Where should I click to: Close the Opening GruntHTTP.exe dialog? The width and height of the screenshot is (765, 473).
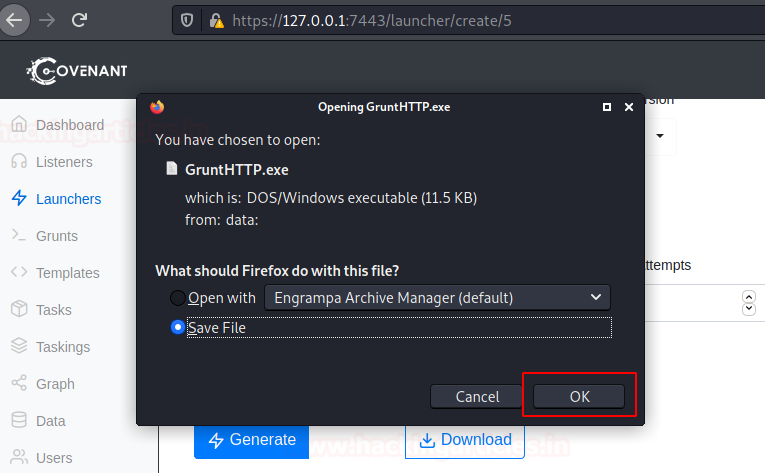pyautogui.click(x=629, y=107)
